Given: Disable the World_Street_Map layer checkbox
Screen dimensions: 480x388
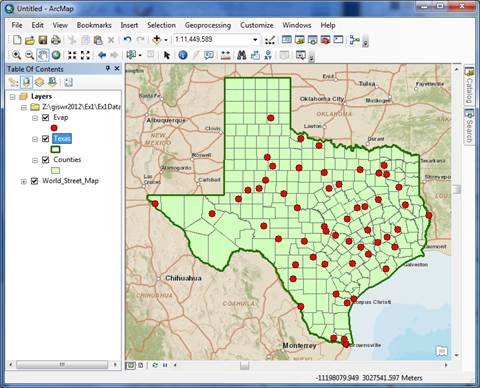Looking at the screenshot, I should (34, 181).
